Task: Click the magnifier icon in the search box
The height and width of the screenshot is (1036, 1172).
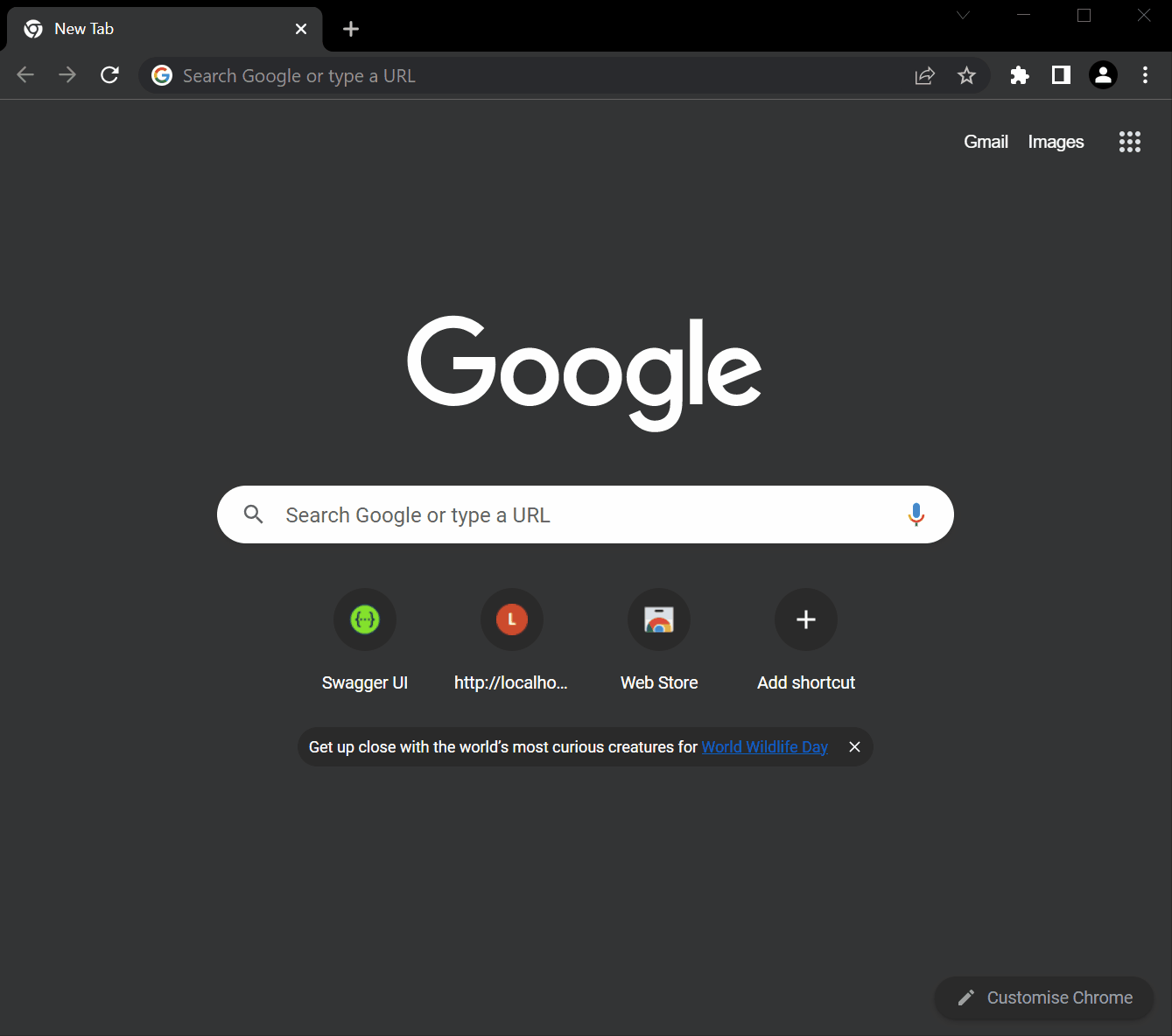Action: pos(254,514)
